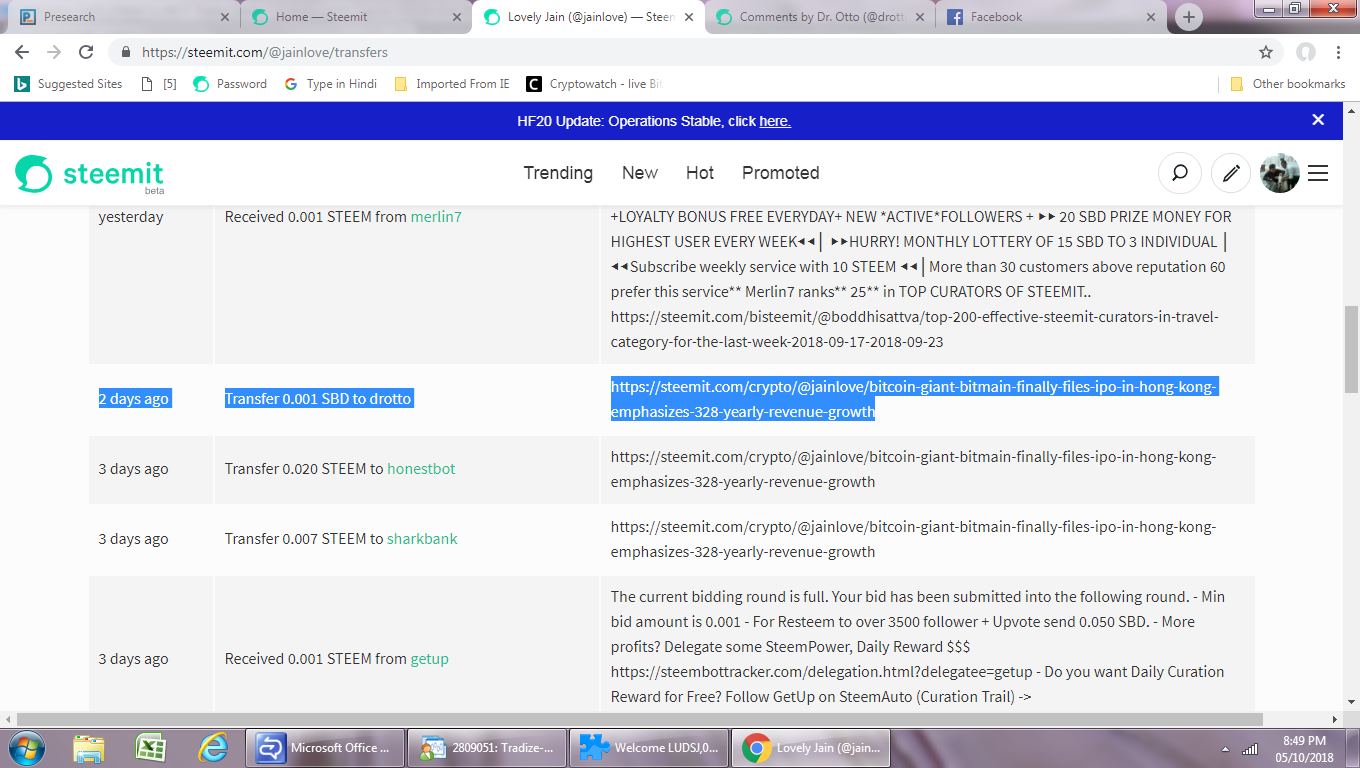Viewport: 1360px width, 768px height.
Task: Write a new post with the pencil icon
Action: coord(1231,173)
